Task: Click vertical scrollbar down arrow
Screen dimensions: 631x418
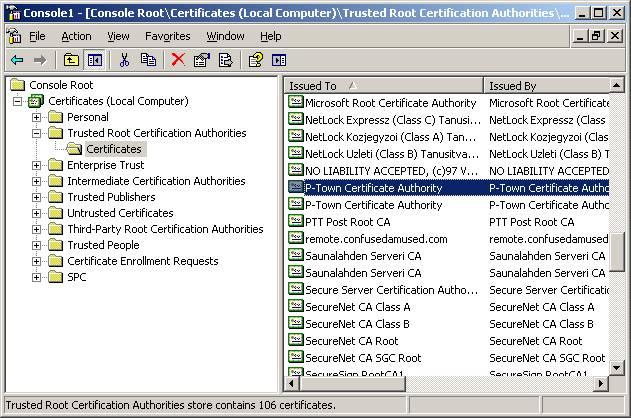Action: 617,367
